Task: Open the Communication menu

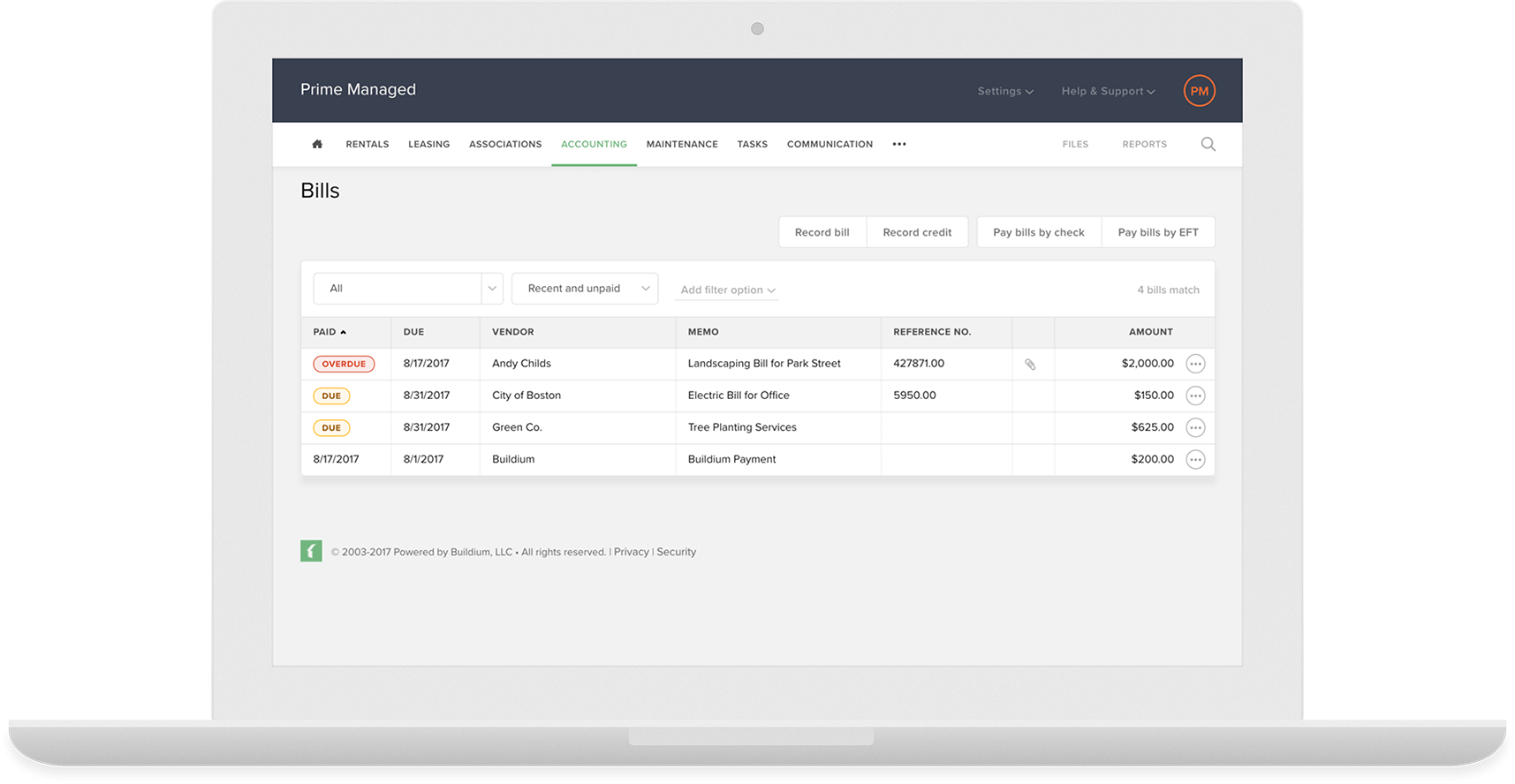Action: 829,144
